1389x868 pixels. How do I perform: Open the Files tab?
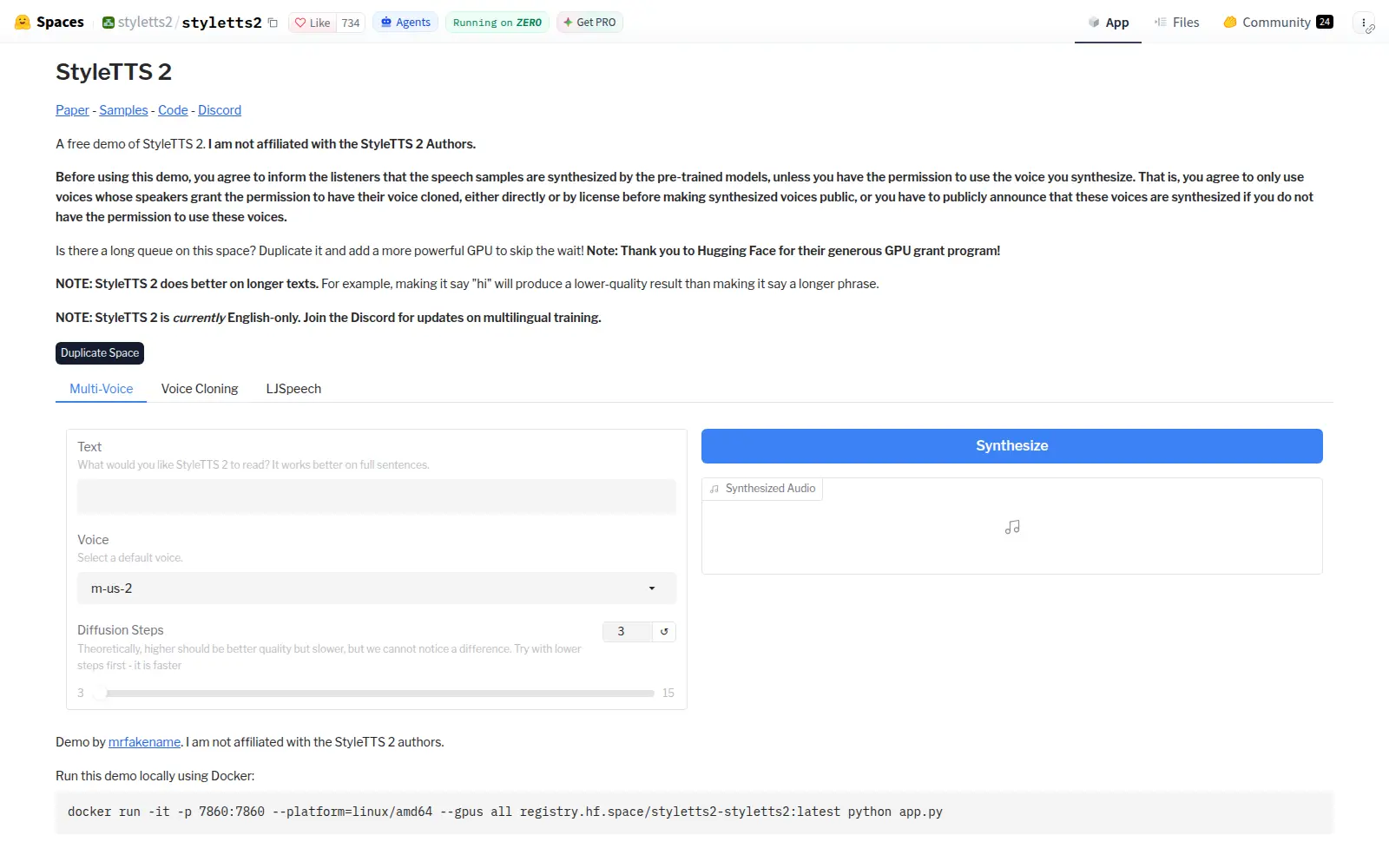[1176, 23]
